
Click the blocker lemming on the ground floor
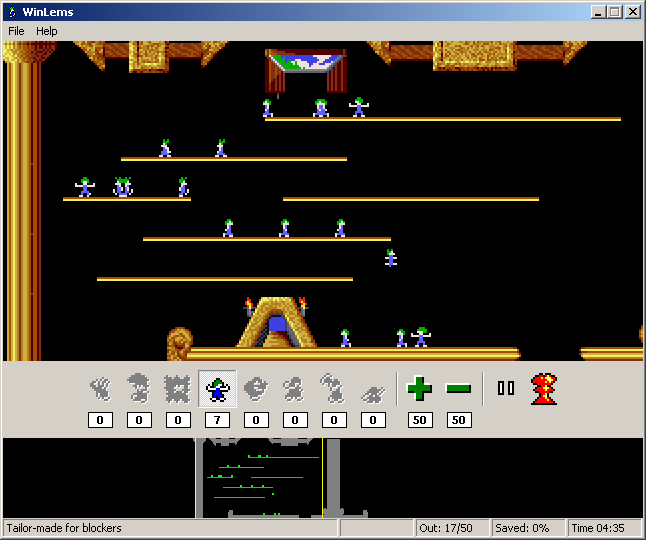(x=421, y=337)
